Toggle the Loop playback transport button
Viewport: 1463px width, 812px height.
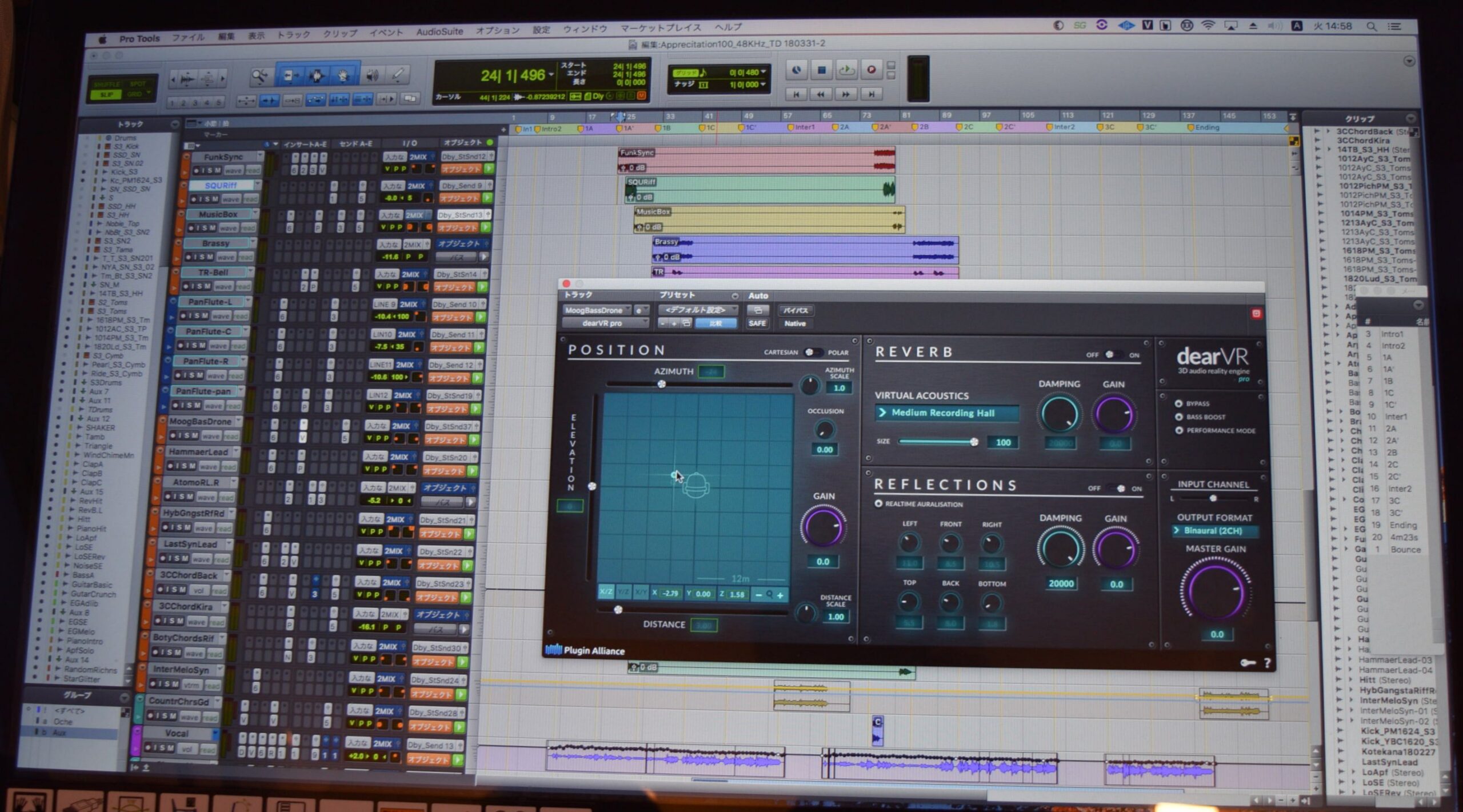pyautogui.click(x=846, y=70)
